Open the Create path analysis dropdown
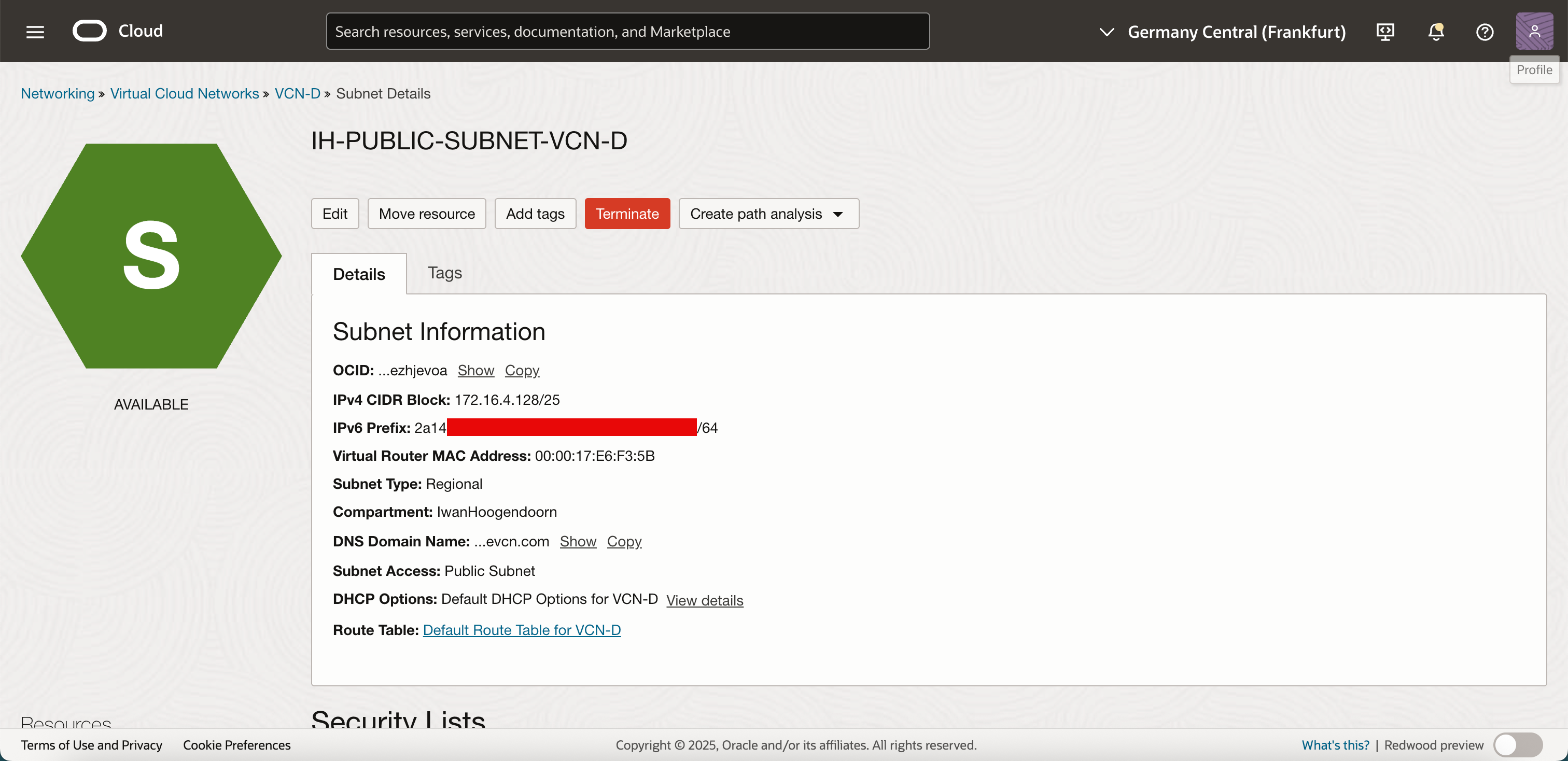The image size is (1568, 761). (x=768, y=214)
